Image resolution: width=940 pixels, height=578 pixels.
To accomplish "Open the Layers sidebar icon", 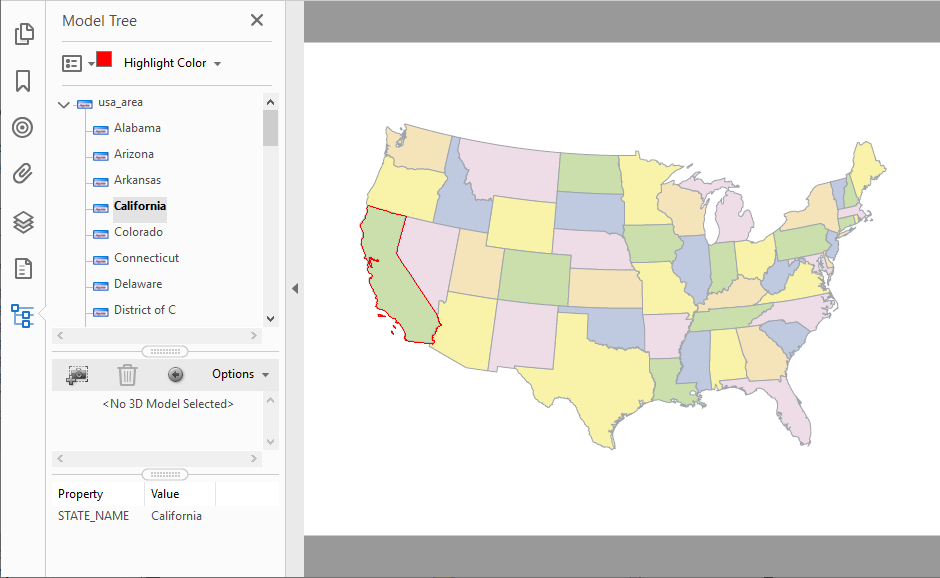I will pos(23,222).
